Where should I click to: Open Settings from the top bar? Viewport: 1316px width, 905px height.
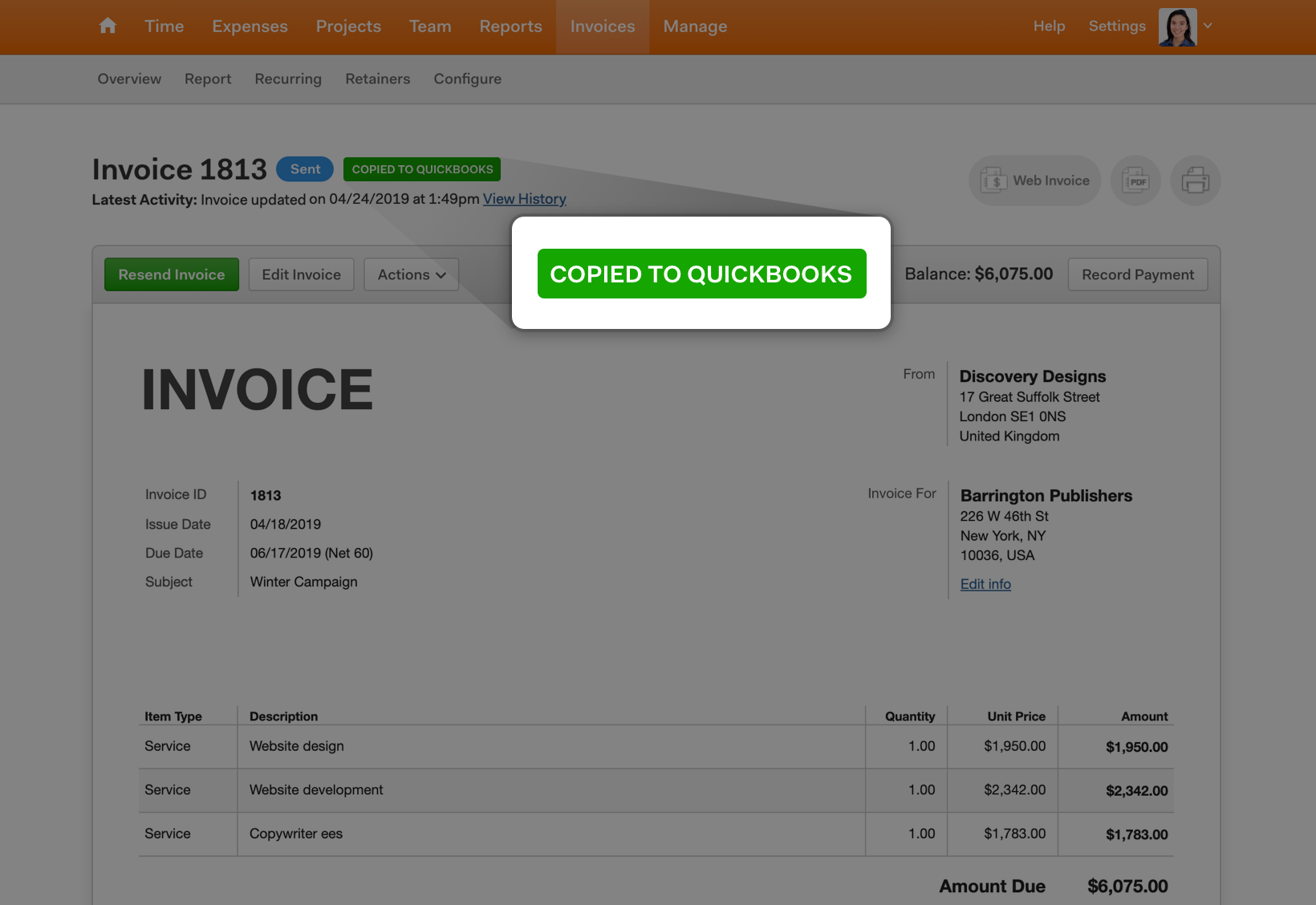[x=1117, y=26]
